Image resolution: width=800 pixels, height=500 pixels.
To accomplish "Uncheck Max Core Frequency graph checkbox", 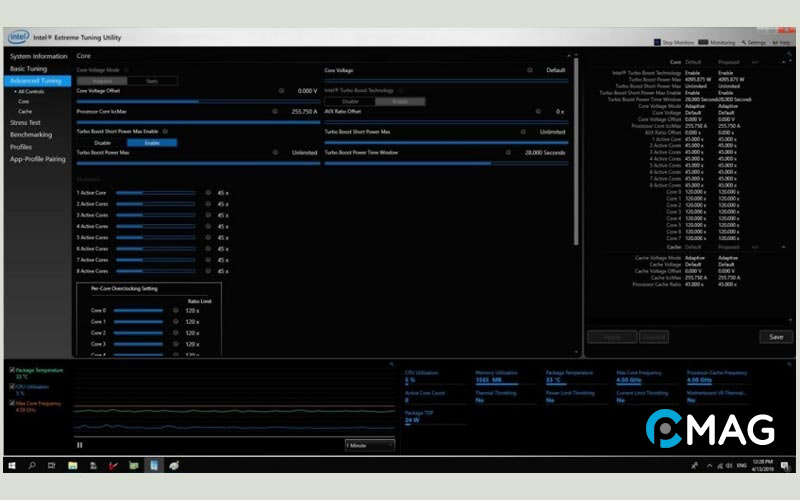I will click(x=12, y=403).
